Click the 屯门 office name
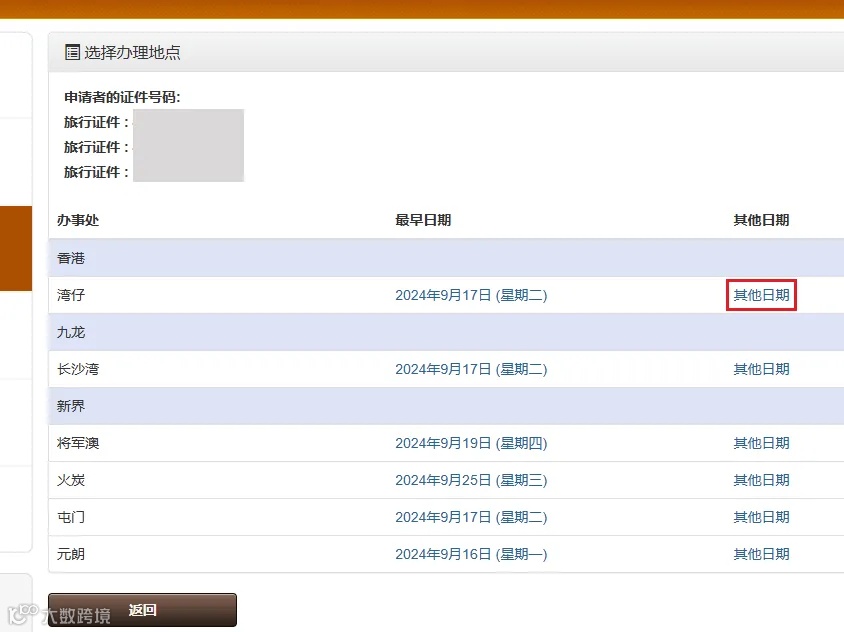The image size is (844, 632). [71, 517]
